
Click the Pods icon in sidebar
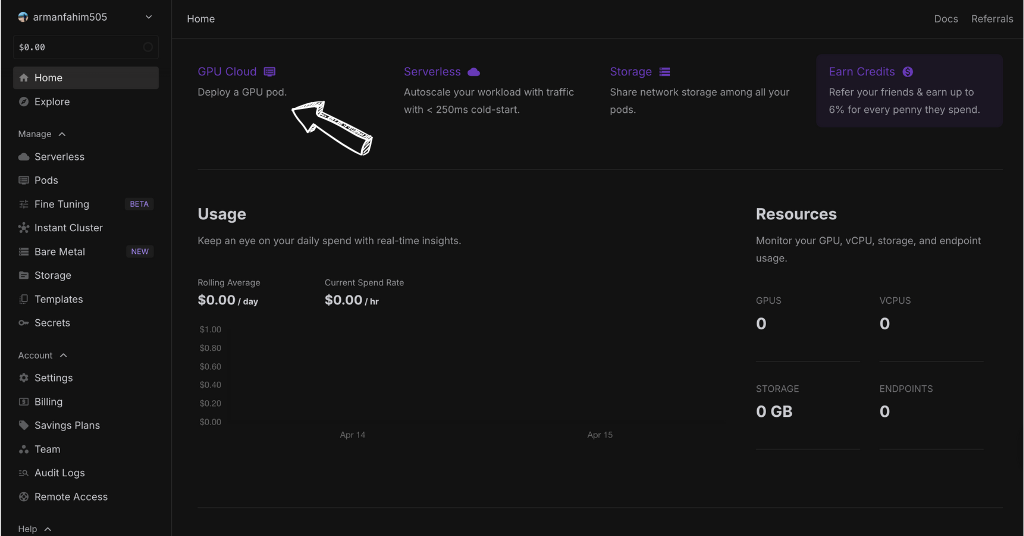click(24, 181)
